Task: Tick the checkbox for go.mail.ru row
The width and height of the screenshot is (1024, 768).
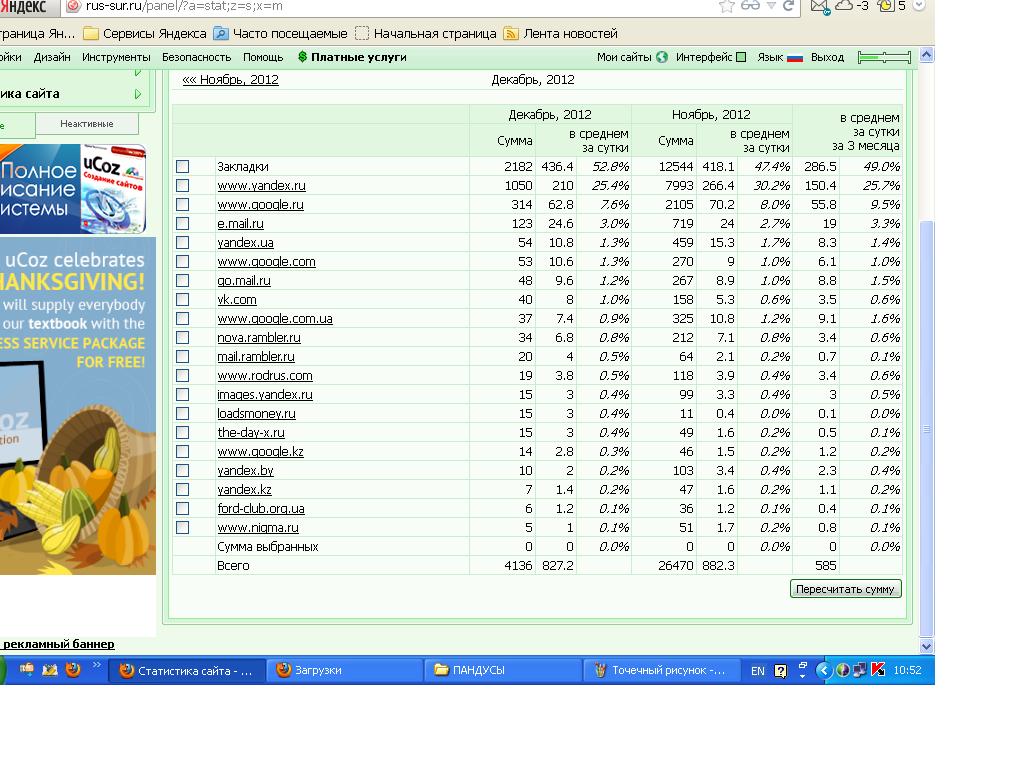Action: click(183, 280)
